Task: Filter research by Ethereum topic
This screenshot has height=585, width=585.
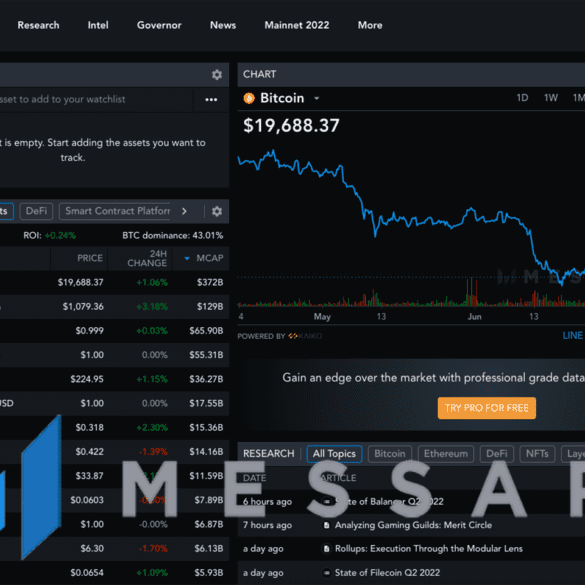Action: pos(445,454)
